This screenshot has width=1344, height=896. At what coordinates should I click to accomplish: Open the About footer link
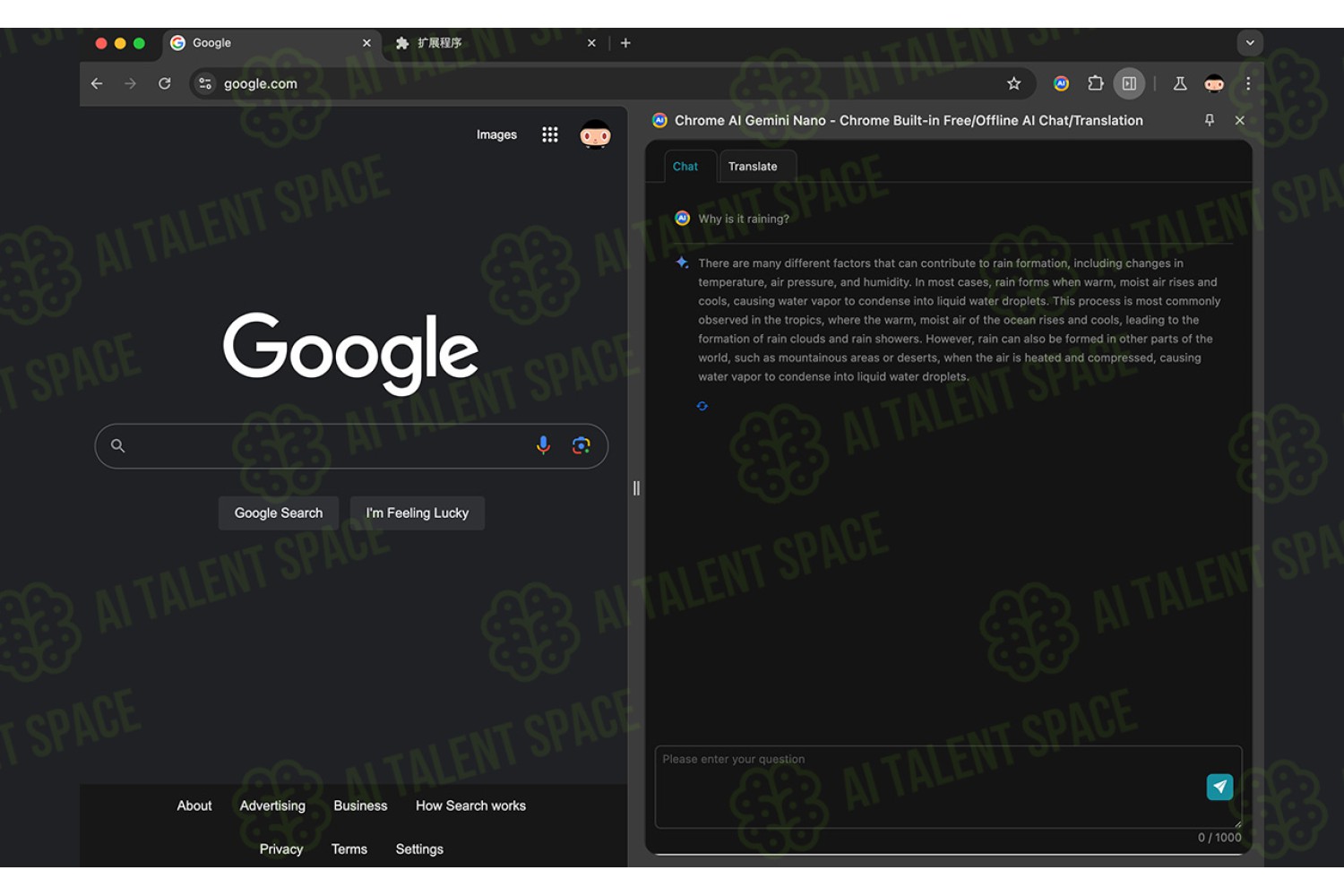click(x=194, y=806)
